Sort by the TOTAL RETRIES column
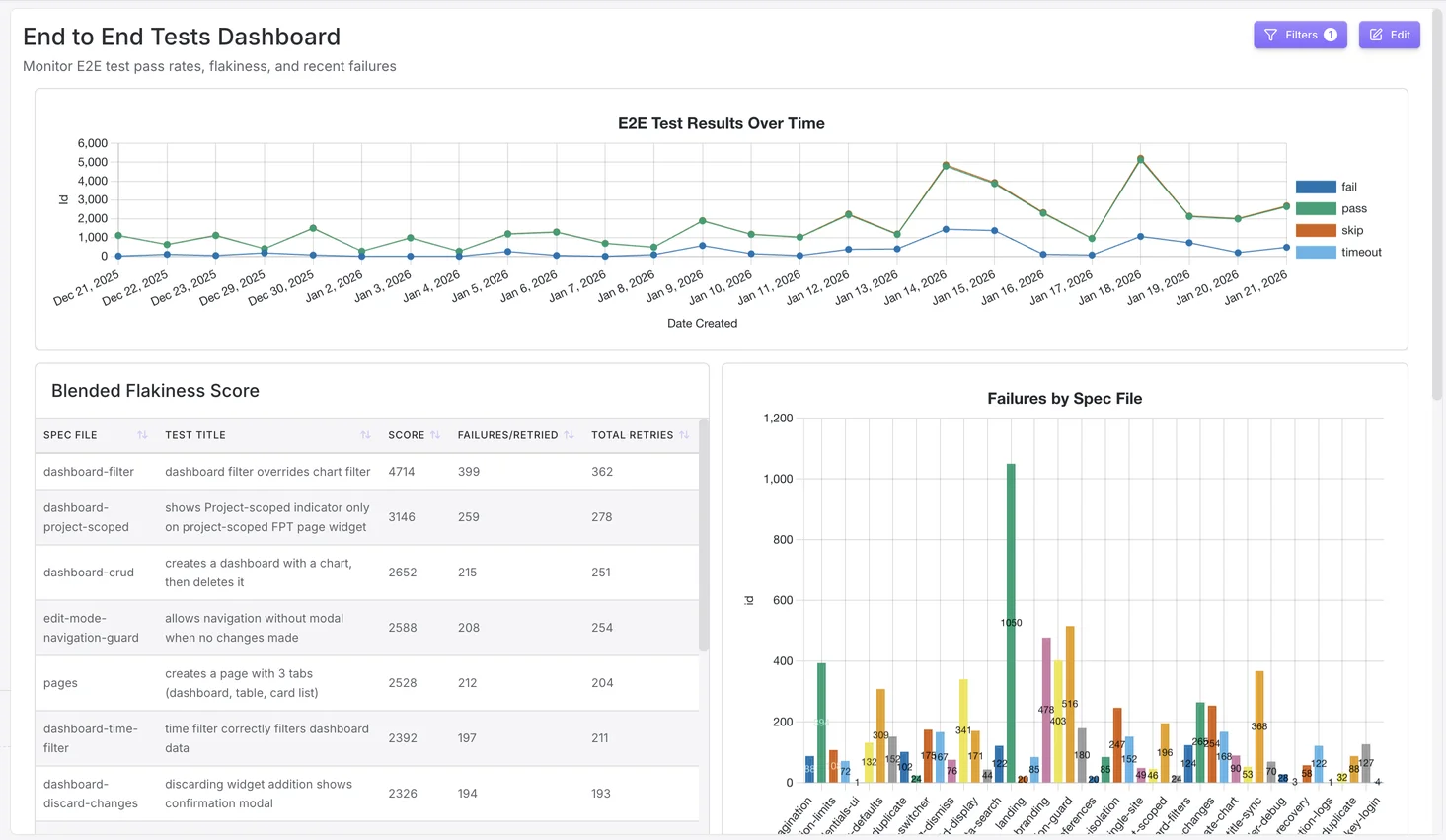The image size is (1446, 840). 682,434
